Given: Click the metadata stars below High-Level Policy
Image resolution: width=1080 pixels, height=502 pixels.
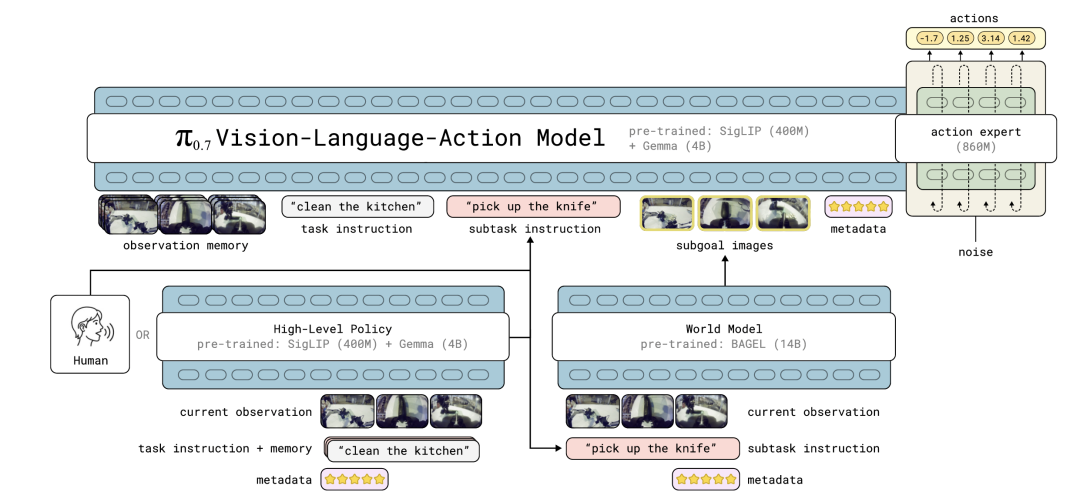Looking at the screenshot, I should 353,480.
